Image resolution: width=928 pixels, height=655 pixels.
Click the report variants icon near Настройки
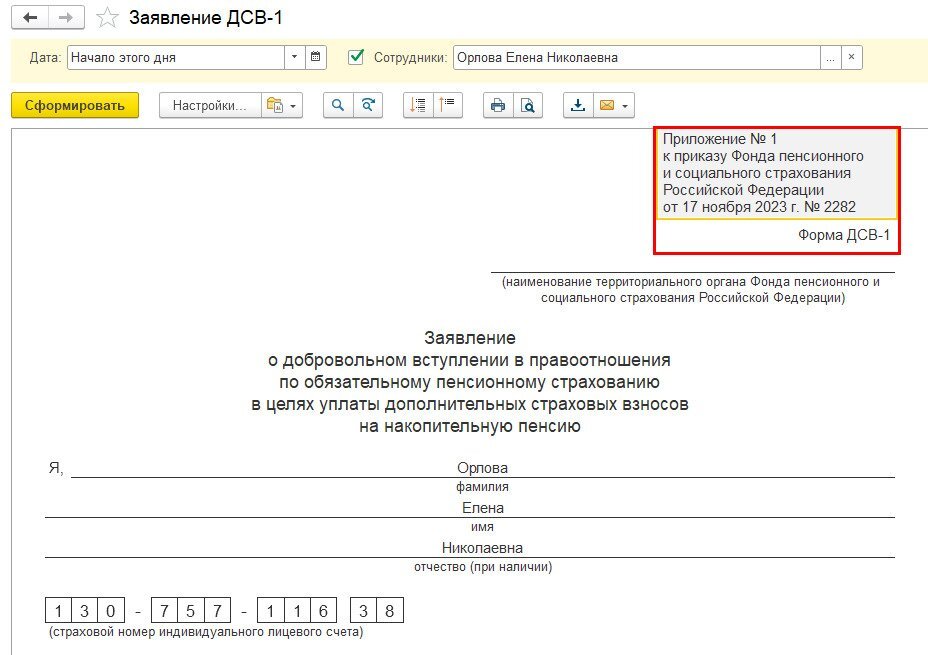(x=274, y=104)
